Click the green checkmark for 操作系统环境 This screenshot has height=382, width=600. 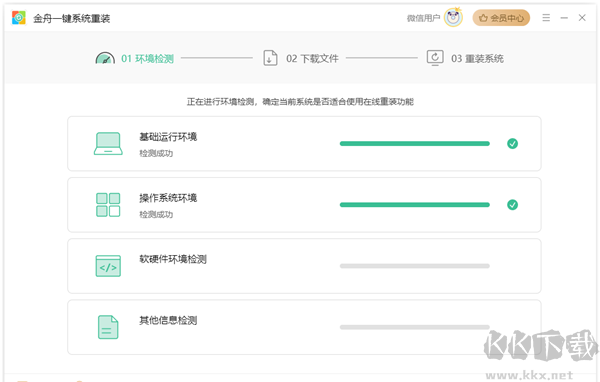click(512, 205)
